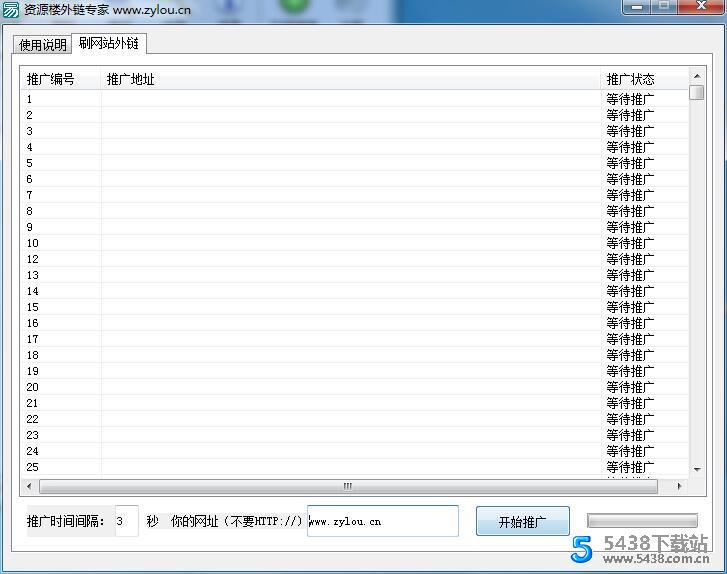
Task: Select row number 10
Action: click(x=355, y=243)
